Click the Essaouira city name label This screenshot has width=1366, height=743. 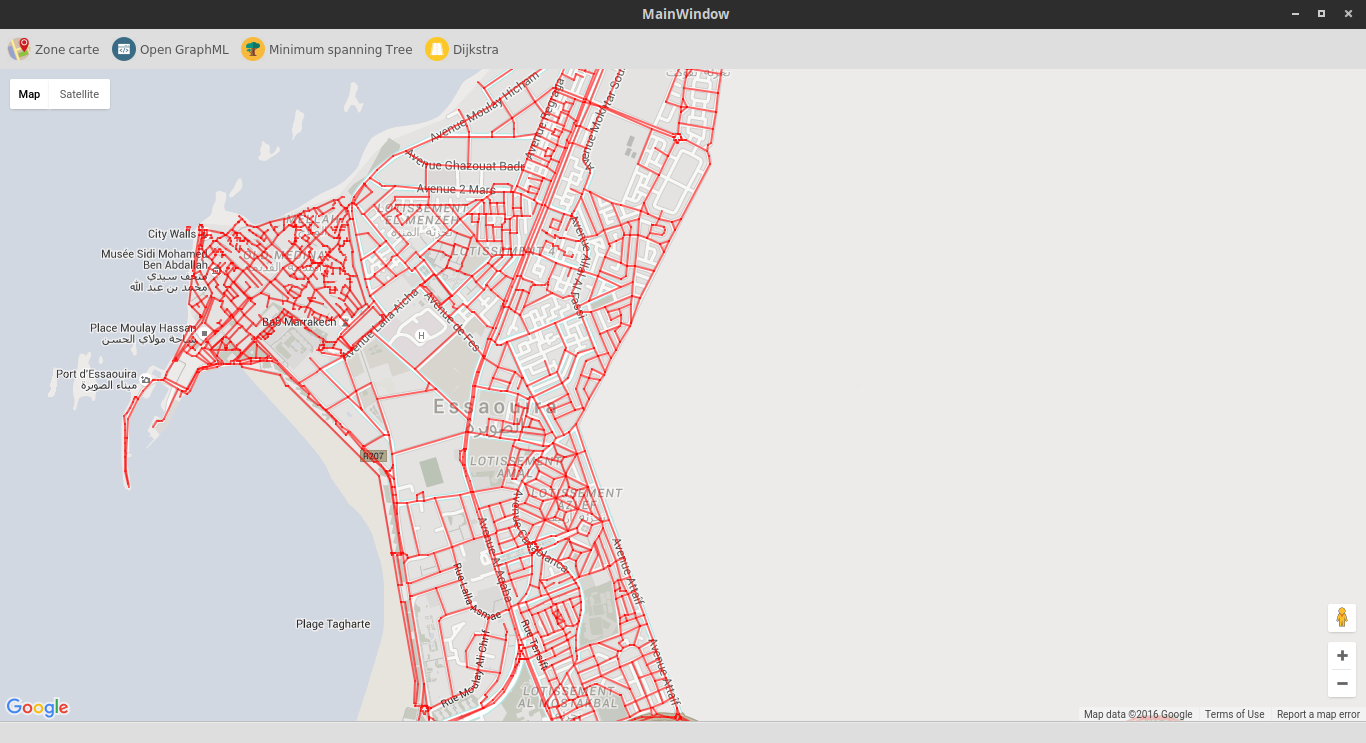tap(497, 407)
